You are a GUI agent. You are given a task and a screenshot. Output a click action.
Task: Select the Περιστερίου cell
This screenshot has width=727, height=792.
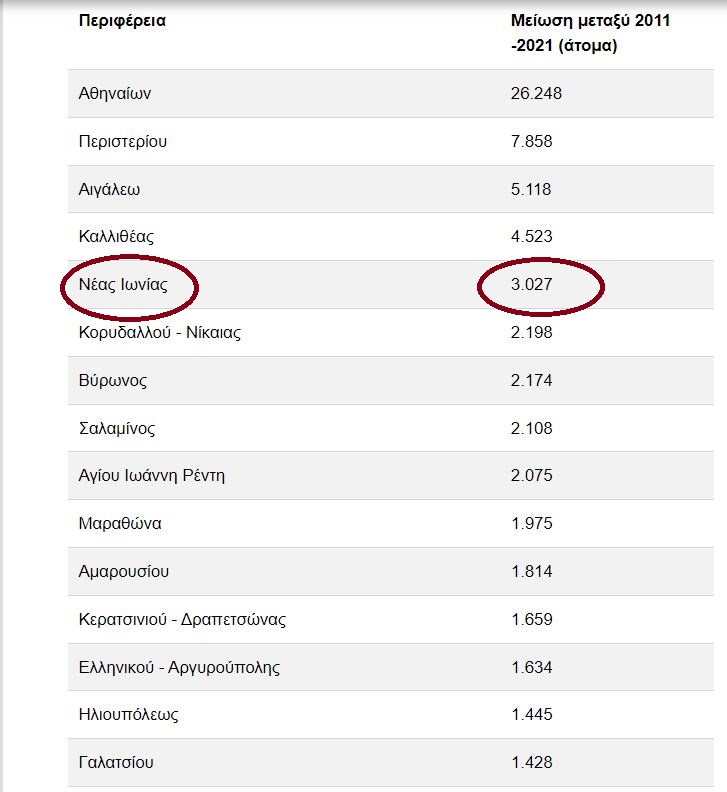click(123, 141)
